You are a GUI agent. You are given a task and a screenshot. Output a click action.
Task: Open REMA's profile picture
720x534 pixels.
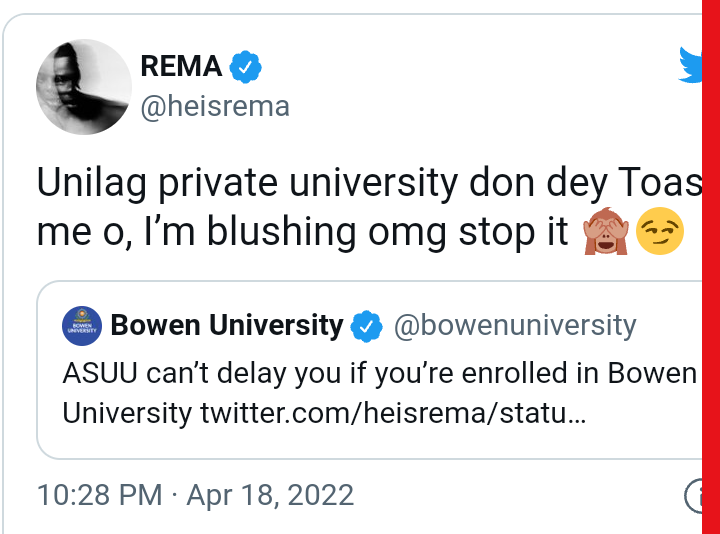(83, 87)
